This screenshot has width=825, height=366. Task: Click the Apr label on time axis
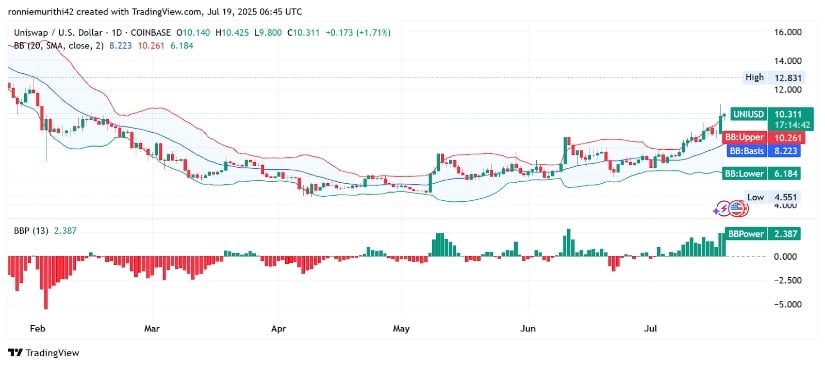(x=278, y=329)
